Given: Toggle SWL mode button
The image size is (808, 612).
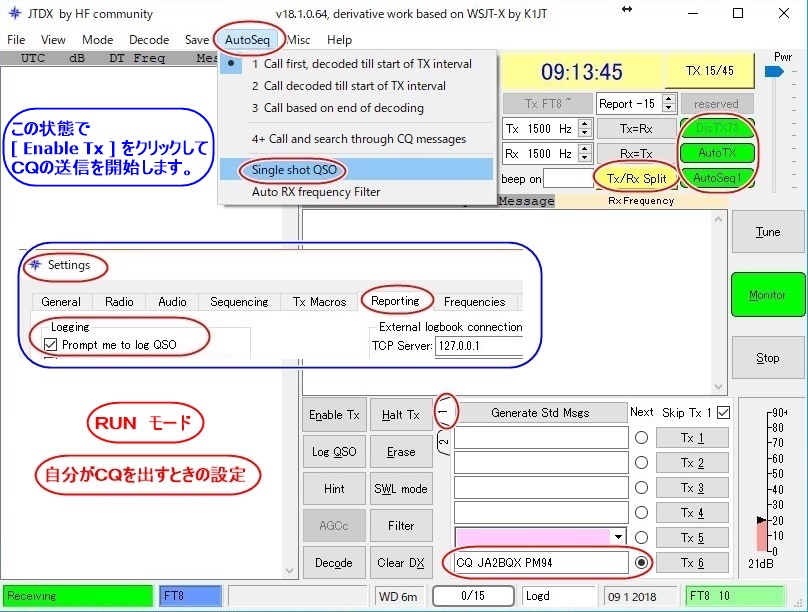Looking at the screenshot, I should pyautogui.click(x=401, y=488).
